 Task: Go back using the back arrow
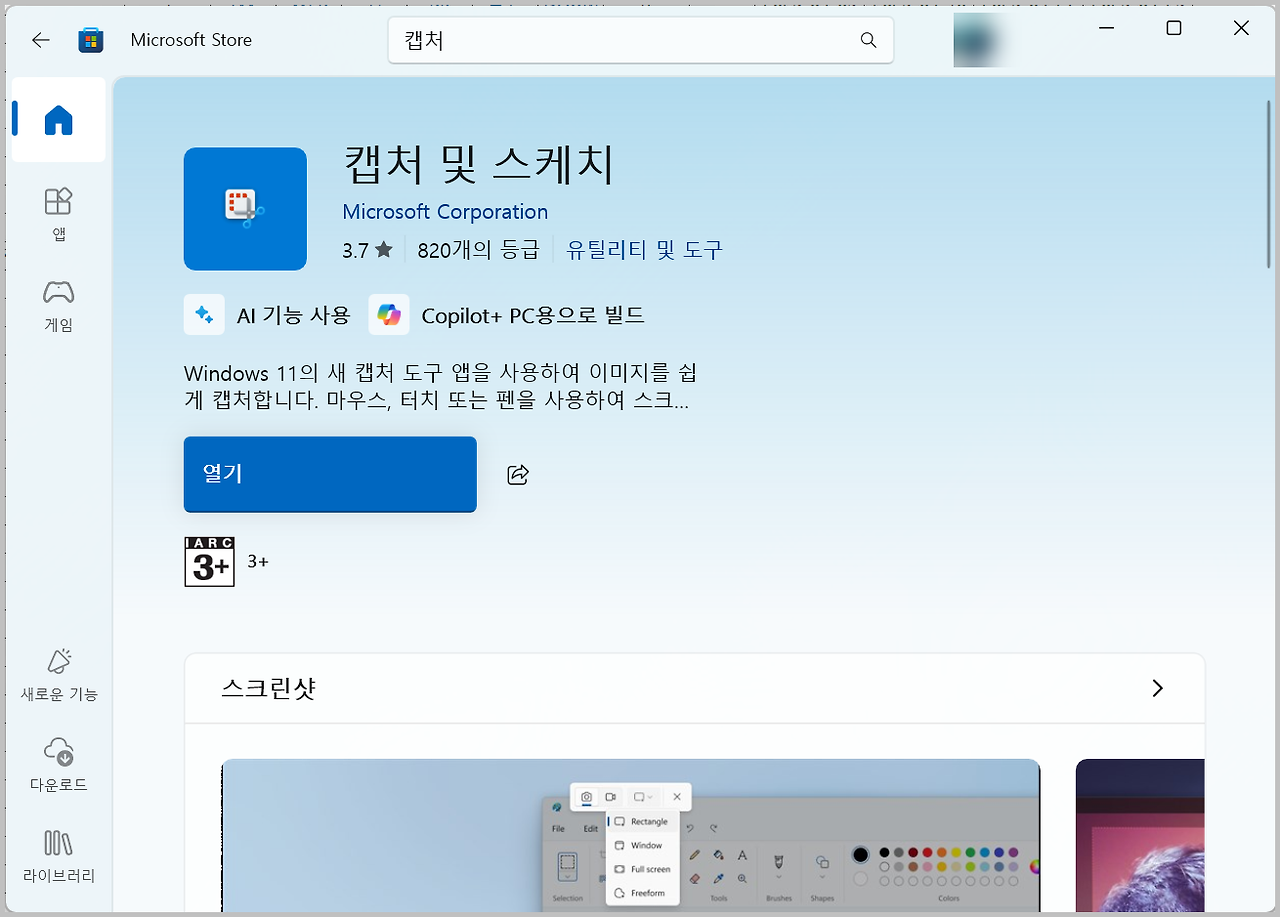40,40
